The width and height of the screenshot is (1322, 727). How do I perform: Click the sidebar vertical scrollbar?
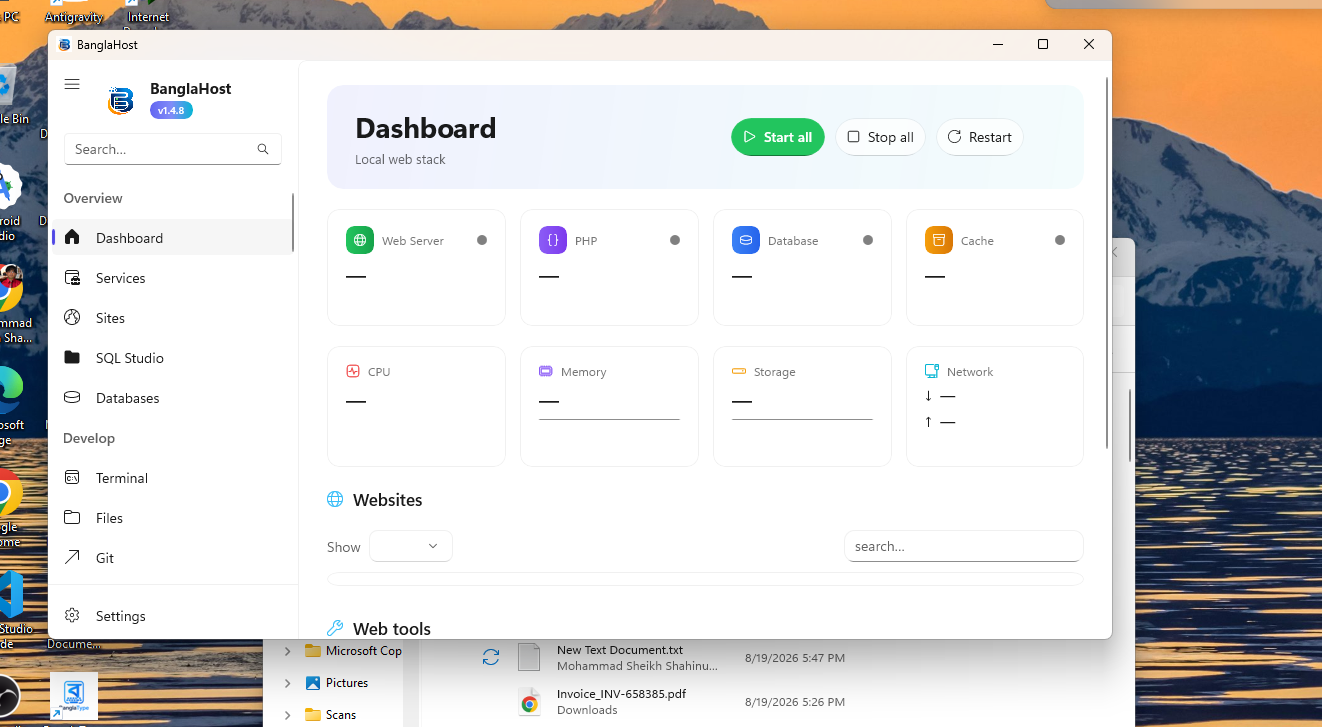(x=293, y=223)
